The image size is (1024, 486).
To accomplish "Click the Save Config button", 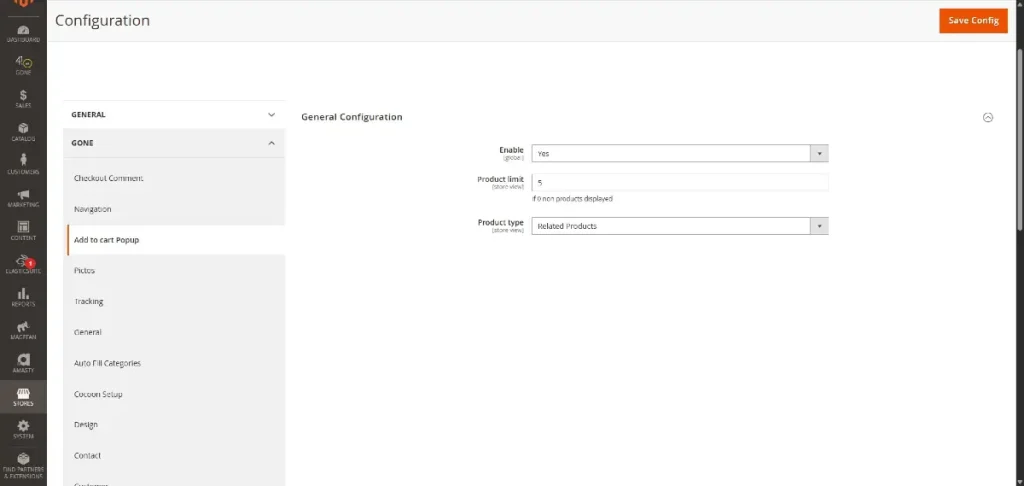I will [973, 21].
